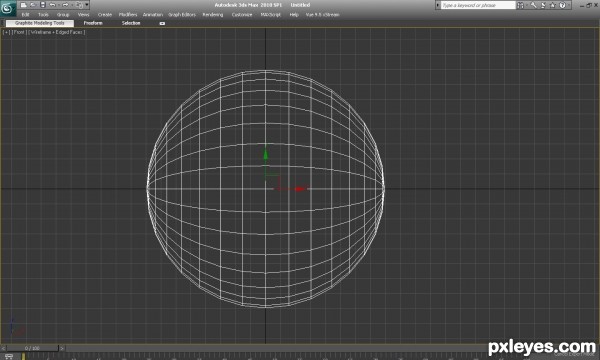Open the Animation menu

coord(153,15)
